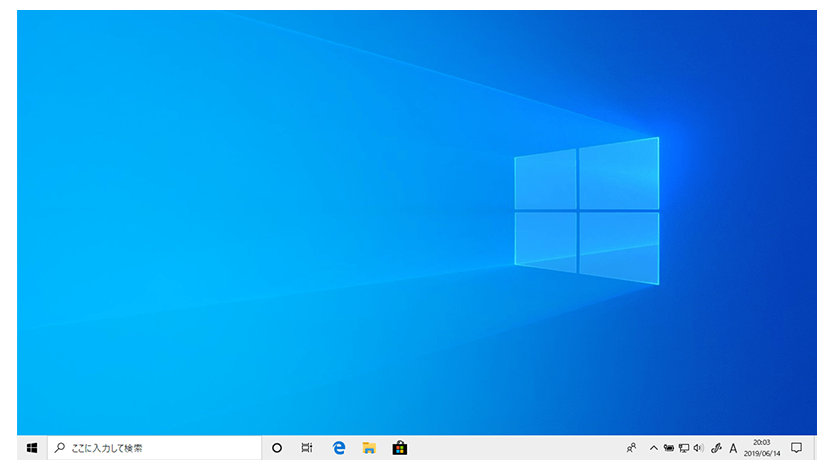Open network connection status icon
Image resolution: width=834 pixels, height=470 pixels.
[684, 448]
